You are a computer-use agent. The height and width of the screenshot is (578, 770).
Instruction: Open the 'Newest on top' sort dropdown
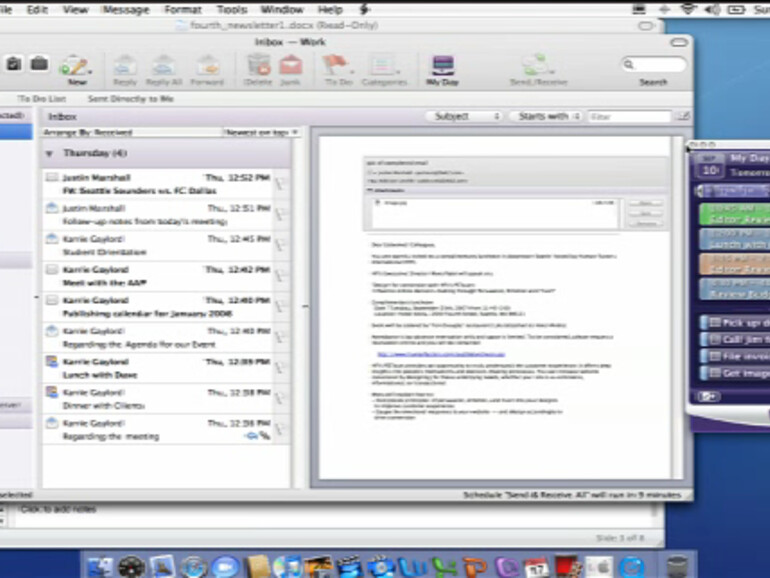(261, 132)
